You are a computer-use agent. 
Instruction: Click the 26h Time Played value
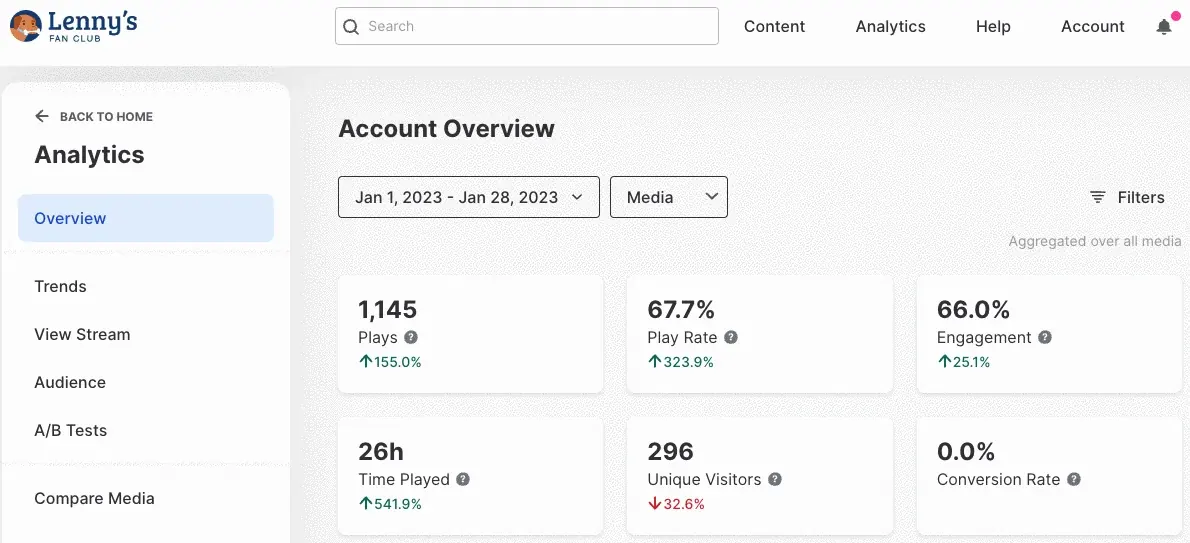381,451
